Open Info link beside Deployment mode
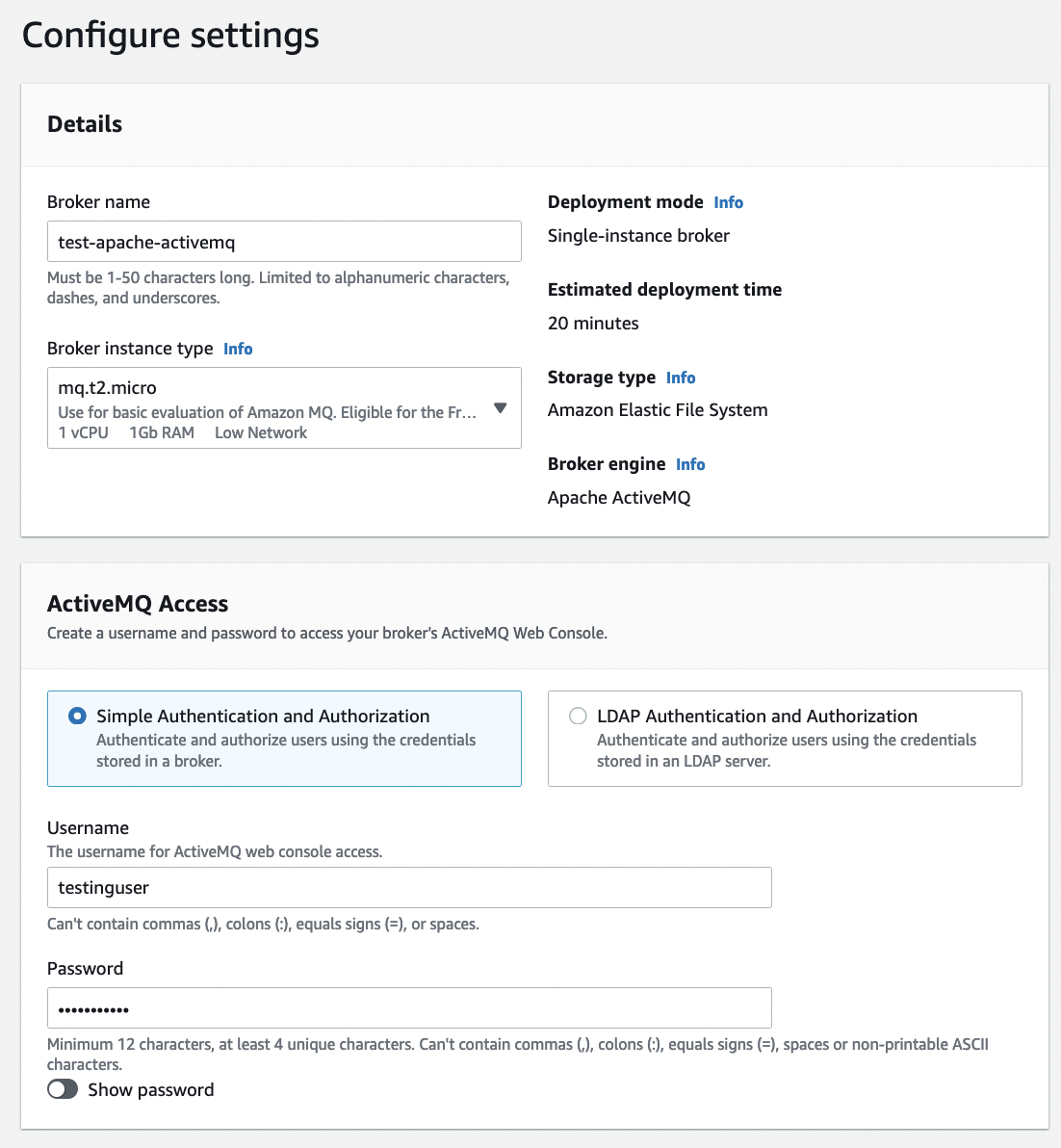This screenshot has height=1148, width=1061. click(x=728, y=202)
